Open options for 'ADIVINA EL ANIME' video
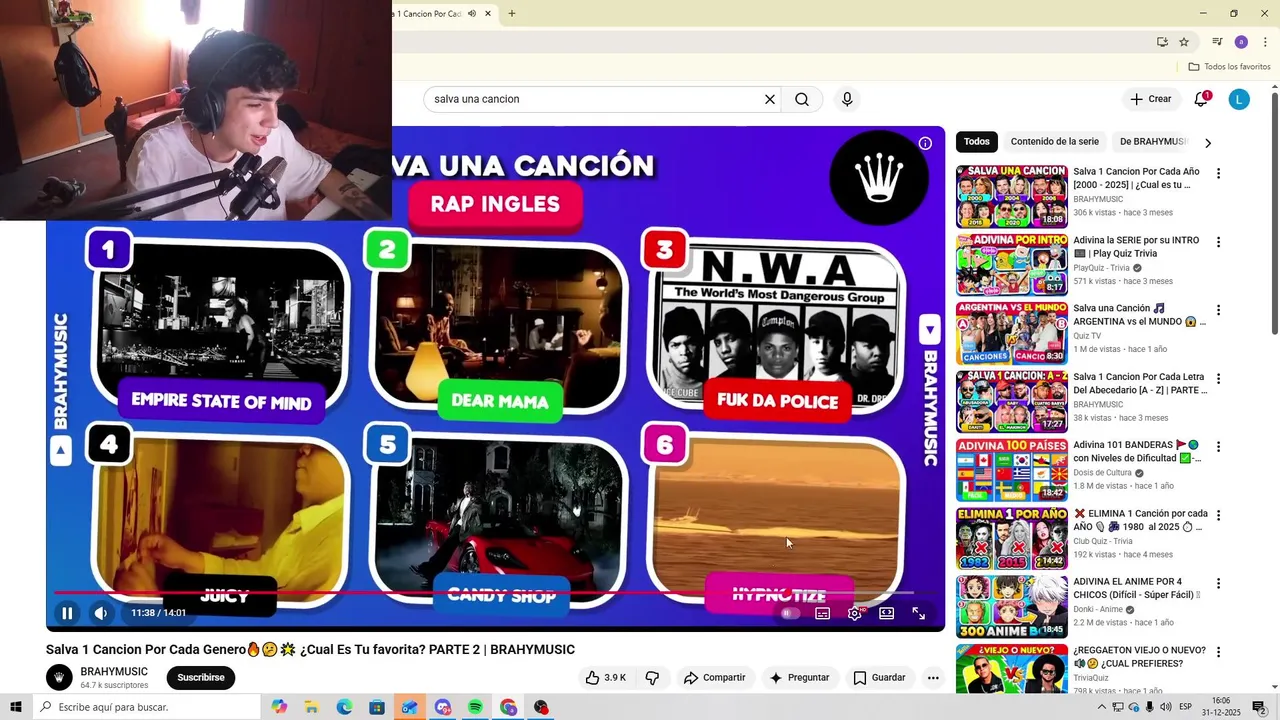The image size is (1280, 720). coord(1218,583)
